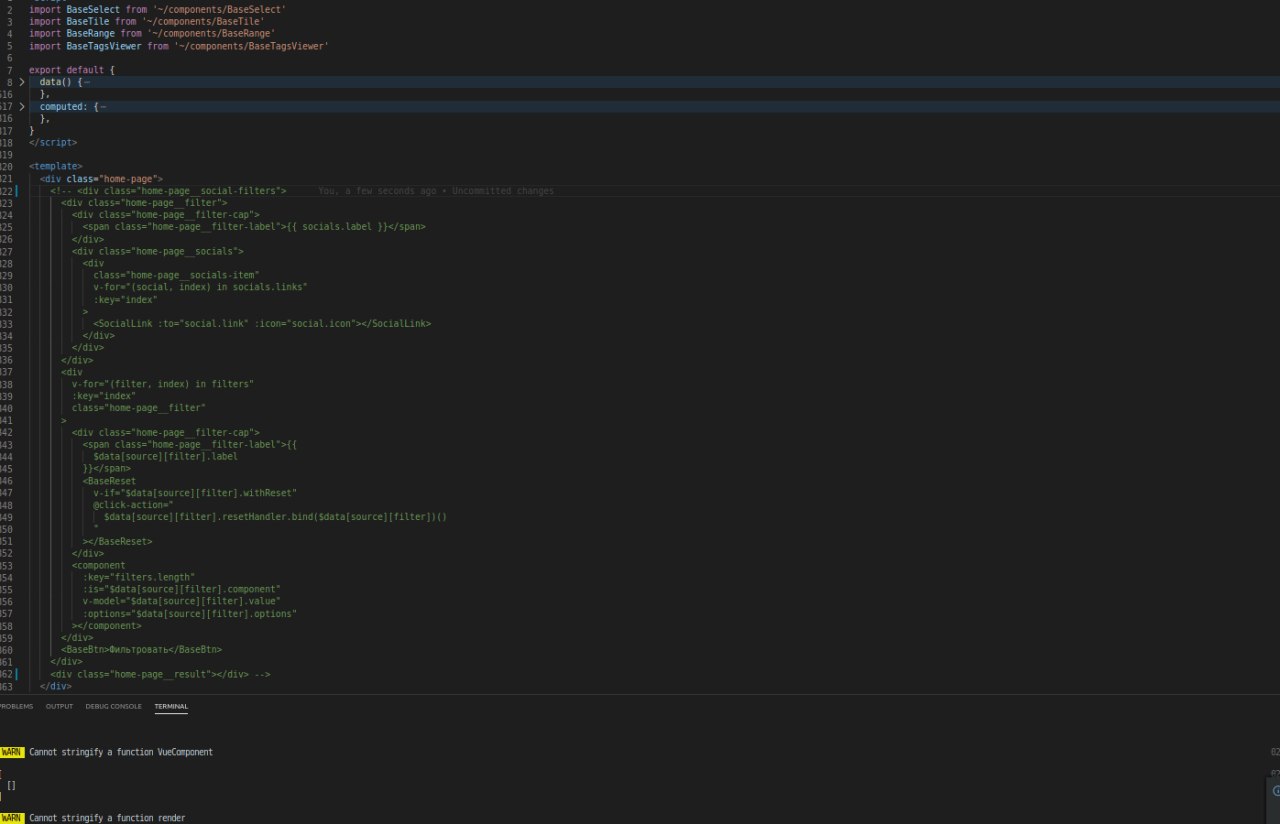Click the BaseRange import line
The height and width of the screenshot is (824, 1280).
152,33
